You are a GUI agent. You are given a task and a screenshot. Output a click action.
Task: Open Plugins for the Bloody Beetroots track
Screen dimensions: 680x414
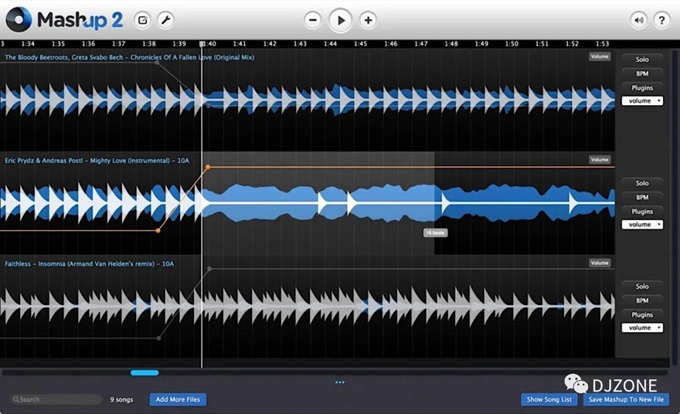pos(642,88)
